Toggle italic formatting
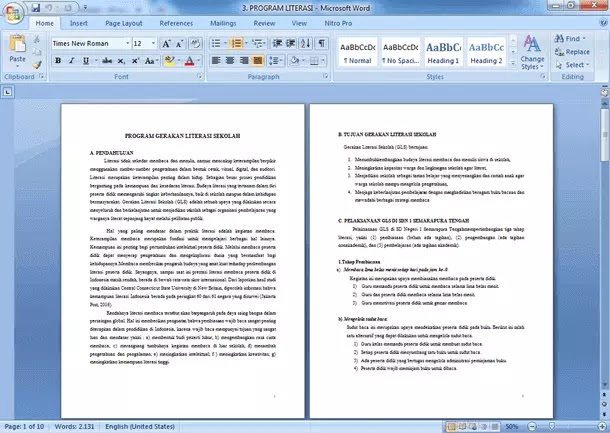 click(72, 61)
